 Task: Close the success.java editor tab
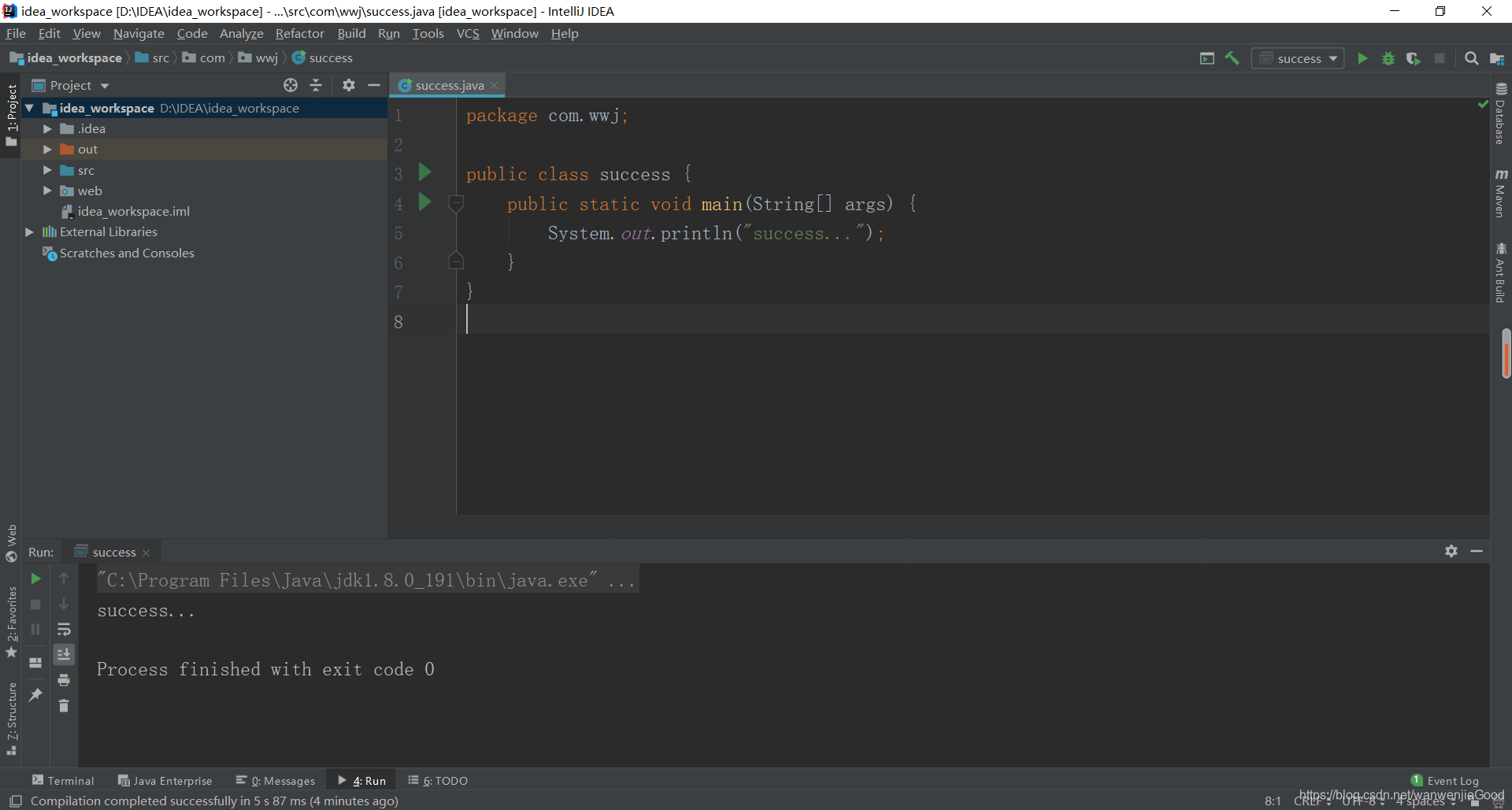(x=494, y=85)
